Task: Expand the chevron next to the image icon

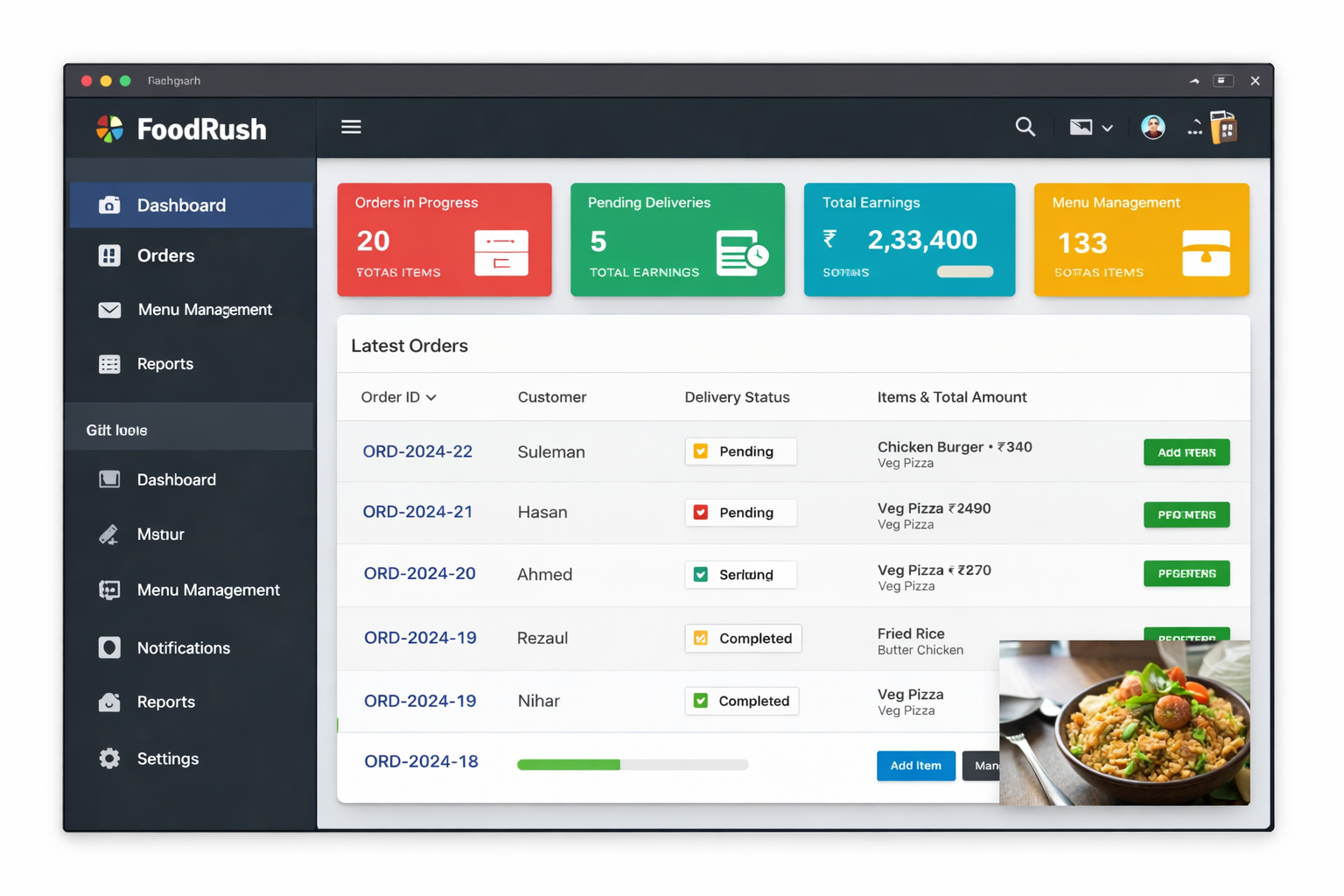Action: (1109, 128)
